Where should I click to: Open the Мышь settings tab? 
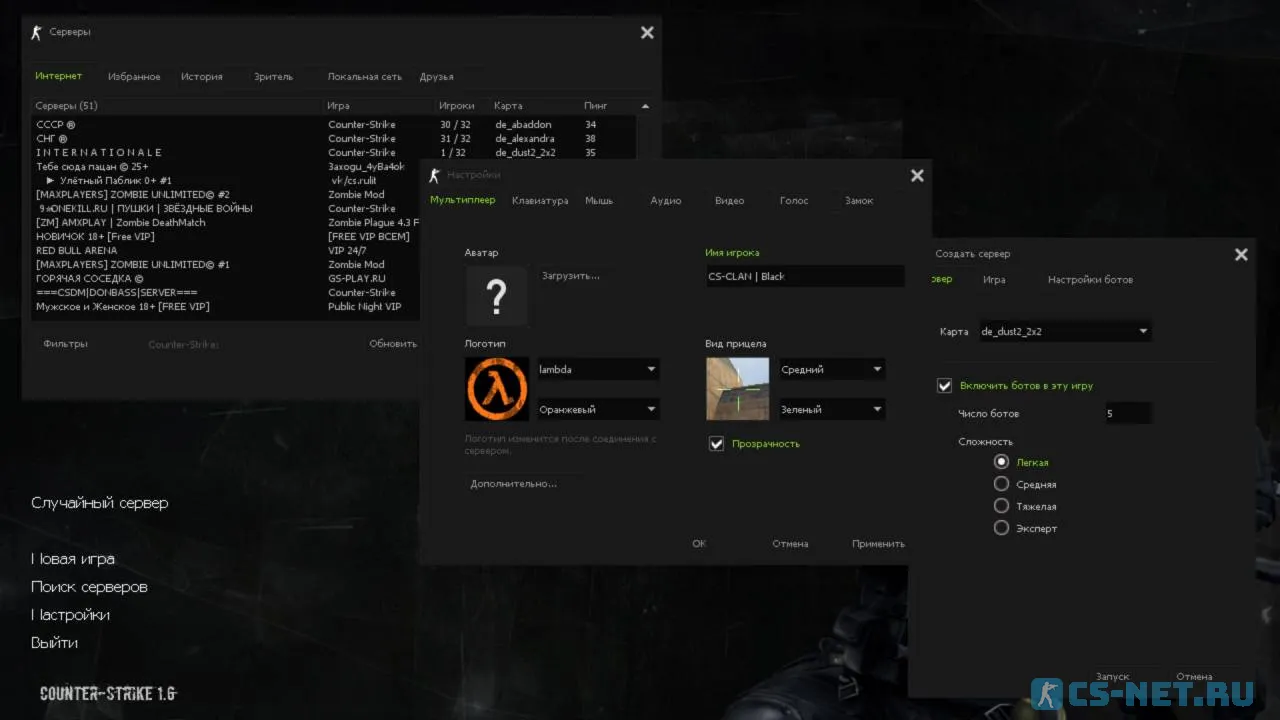tap(599, 201)
